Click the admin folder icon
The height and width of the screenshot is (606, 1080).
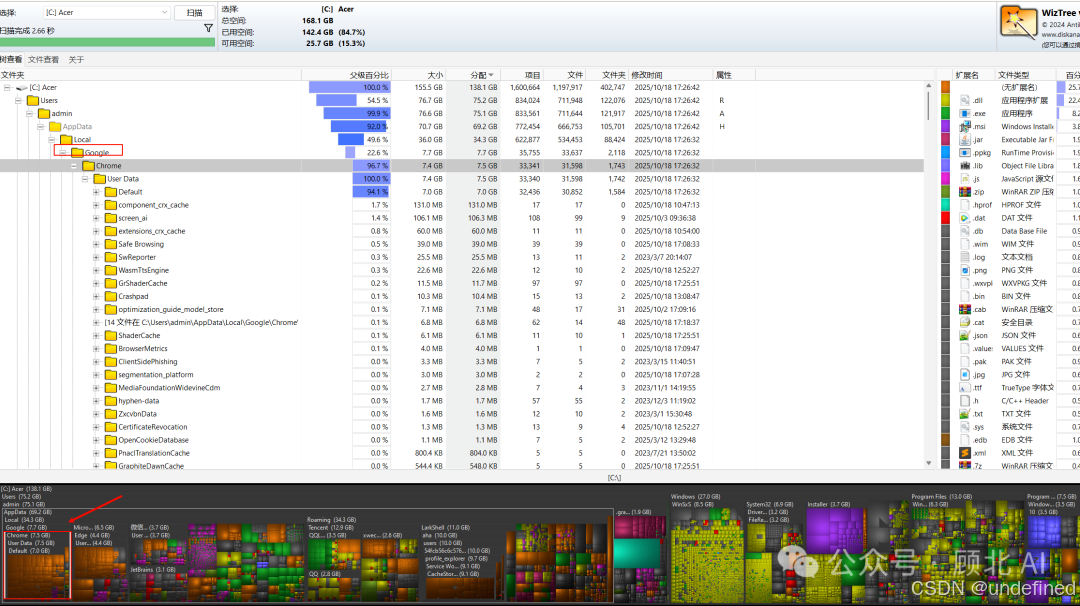coord(44,114)
